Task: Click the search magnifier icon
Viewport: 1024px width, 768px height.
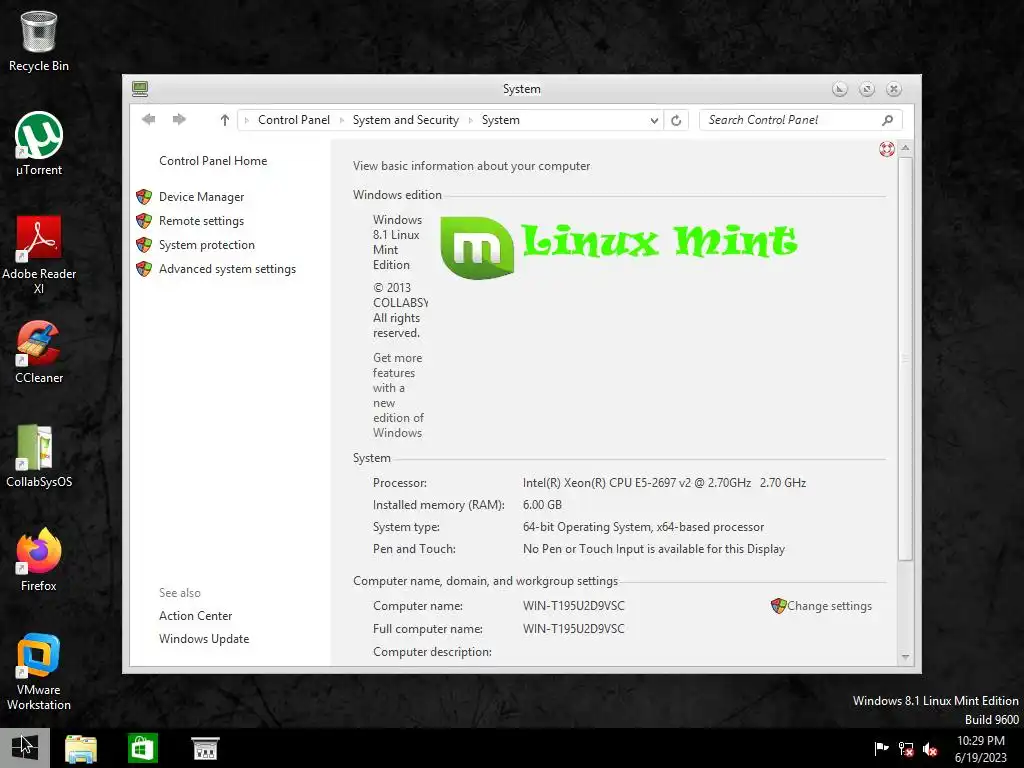Action: [887, 120]
